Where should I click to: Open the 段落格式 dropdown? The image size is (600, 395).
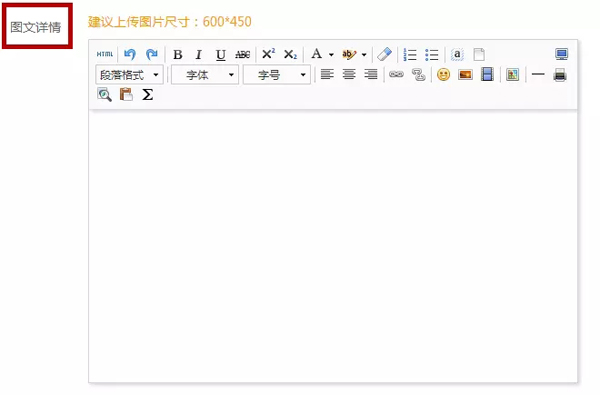(x=129, y=75)
